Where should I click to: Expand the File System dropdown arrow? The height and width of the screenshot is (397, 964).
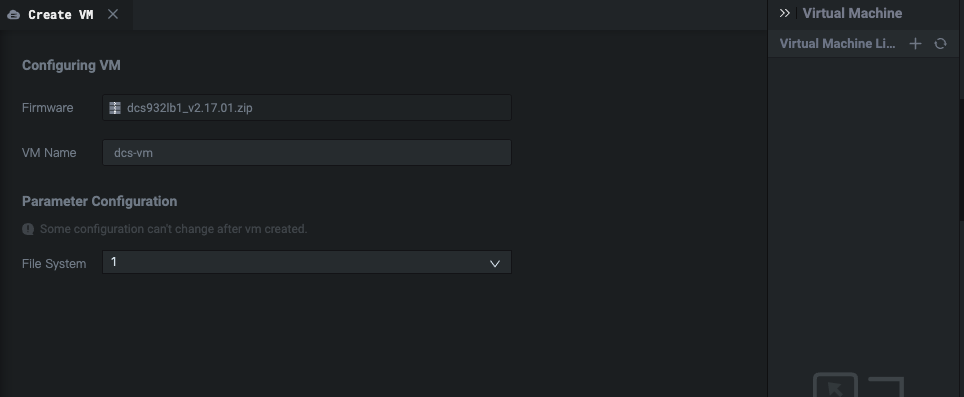[x=494, y=263]
